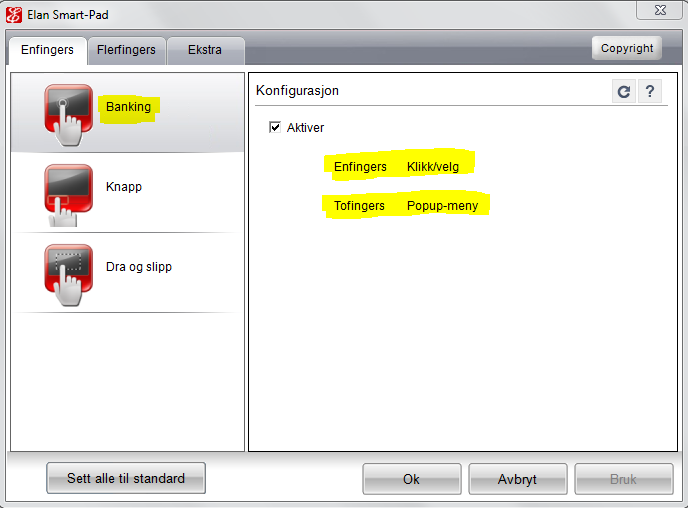Toggle the Aktiver checkbox
Screen dimensions: 688x508
click(x=275, y=128)
